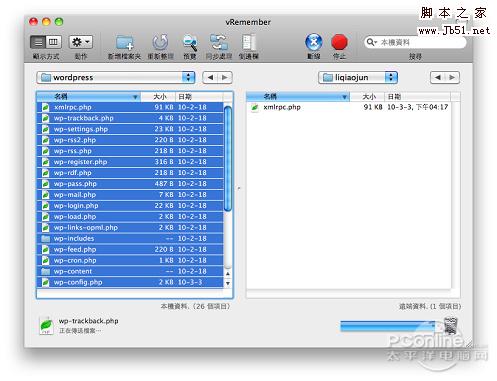This screenshot has width=497, height=381.
Task: Open the liqiaojun remote folder dropdown
Action: pos(358,77)
